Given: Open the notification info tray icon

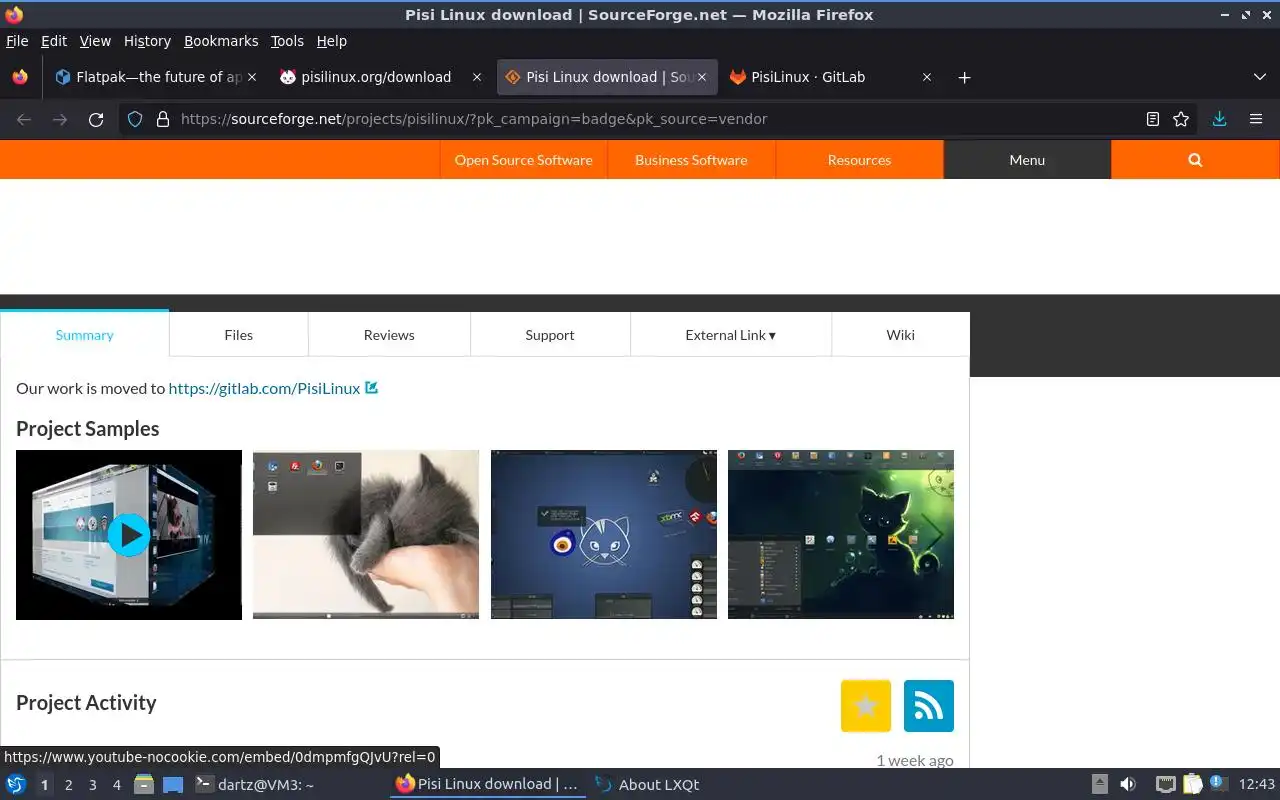Looking at the screenshot, I should pyautogui.click(x=1218, y=783).
